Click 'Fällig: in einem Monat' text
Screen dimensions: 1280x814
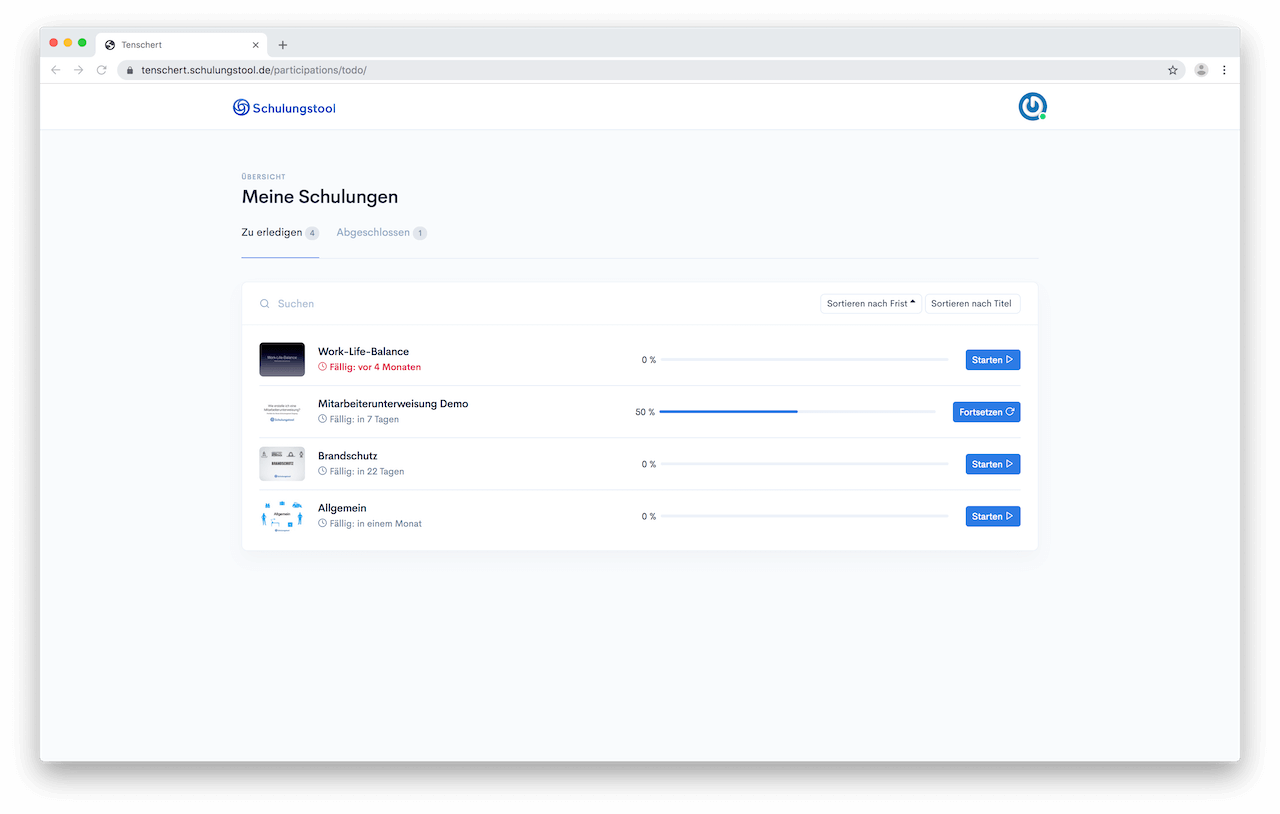click(x=376, y=523)
